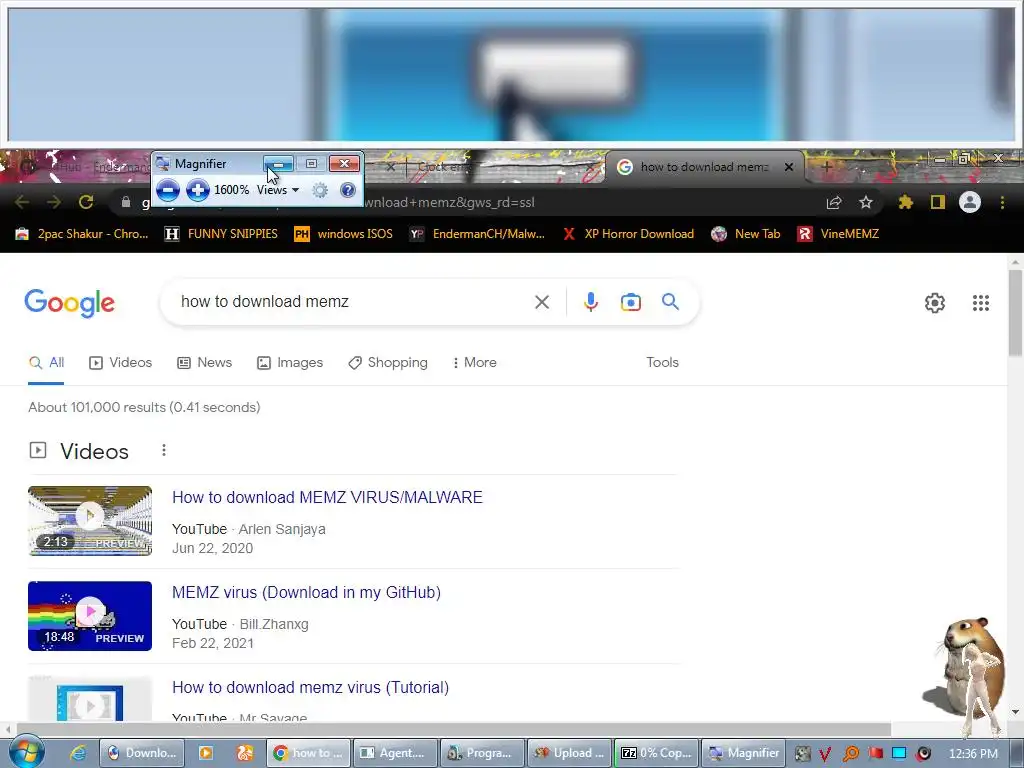Open the FUNNY SNIPPIES bookmark

(x=221, y=234)
